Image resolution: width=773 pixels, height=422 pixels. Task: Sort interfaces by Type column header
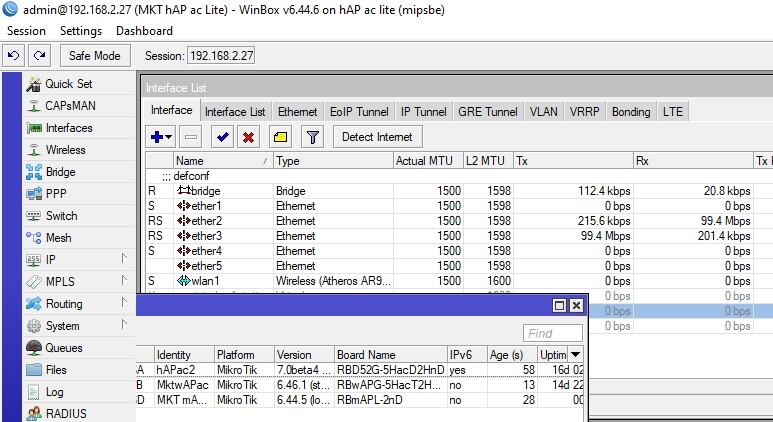tap(333, 161)
